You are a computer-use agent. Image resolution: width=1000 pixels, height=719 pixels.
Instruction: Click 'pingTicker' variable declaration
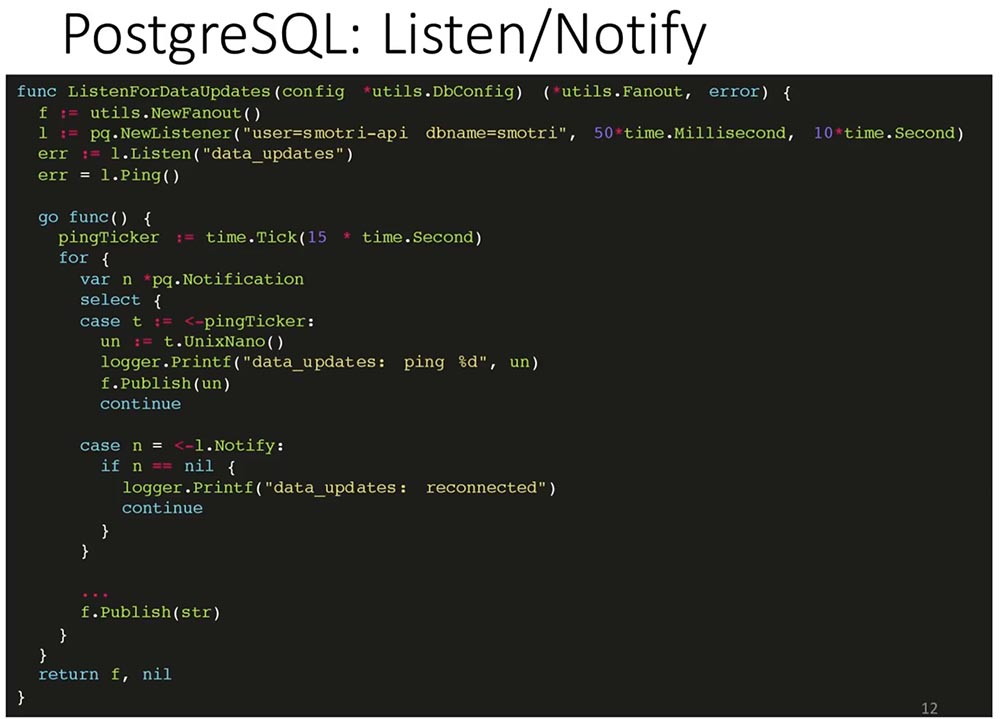coord(108,237)
